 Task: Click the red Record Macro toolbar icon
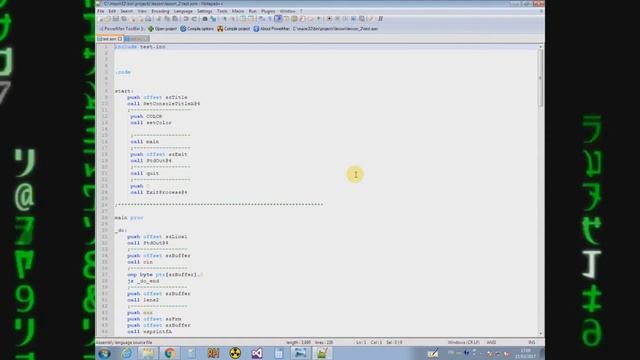pos(329,19)
